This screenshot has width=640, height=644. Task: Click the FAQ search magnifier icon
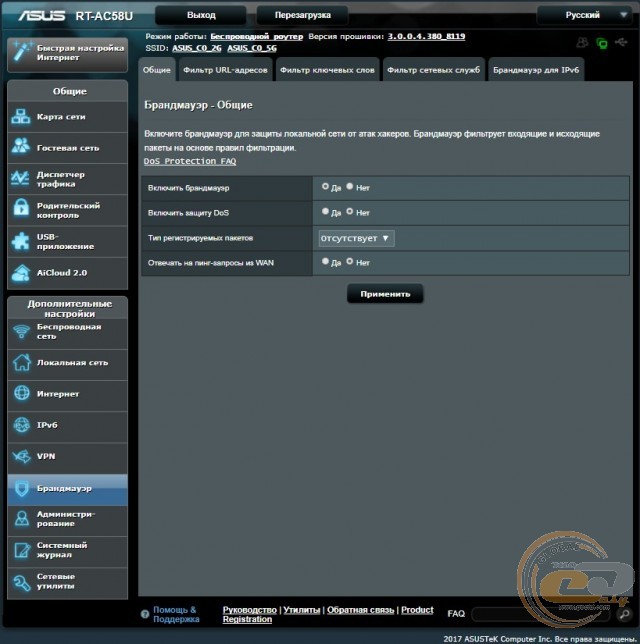click(624, 614)
